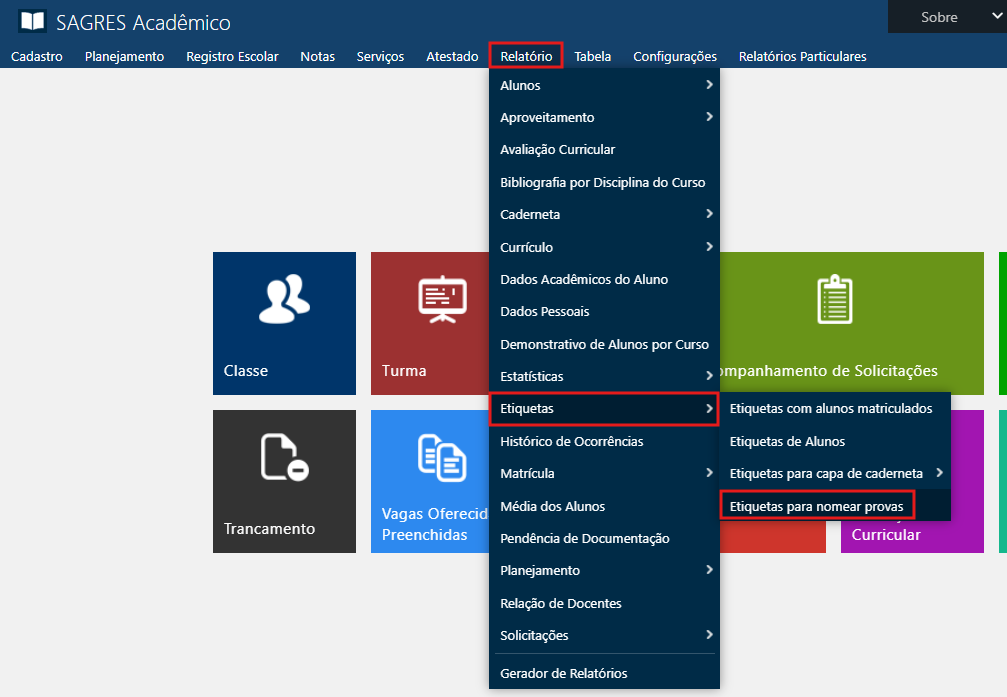The height and width of the screenshot is (697, 1007).
Task: Open the Relatório menu
Action: 526,56
